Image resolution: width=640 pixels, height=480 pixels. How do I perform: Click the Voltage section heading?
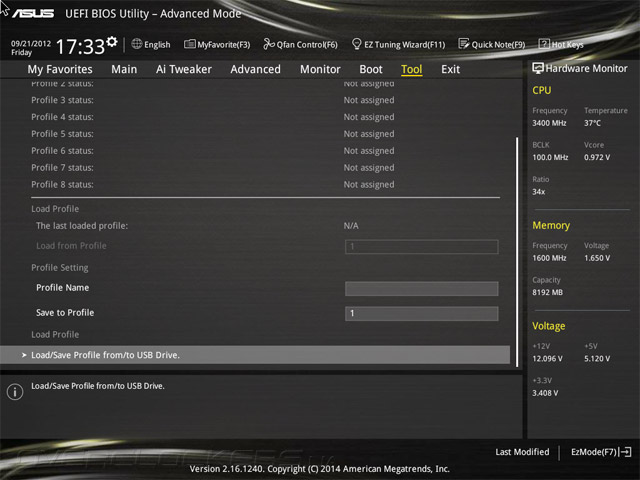tap(549, 326)
